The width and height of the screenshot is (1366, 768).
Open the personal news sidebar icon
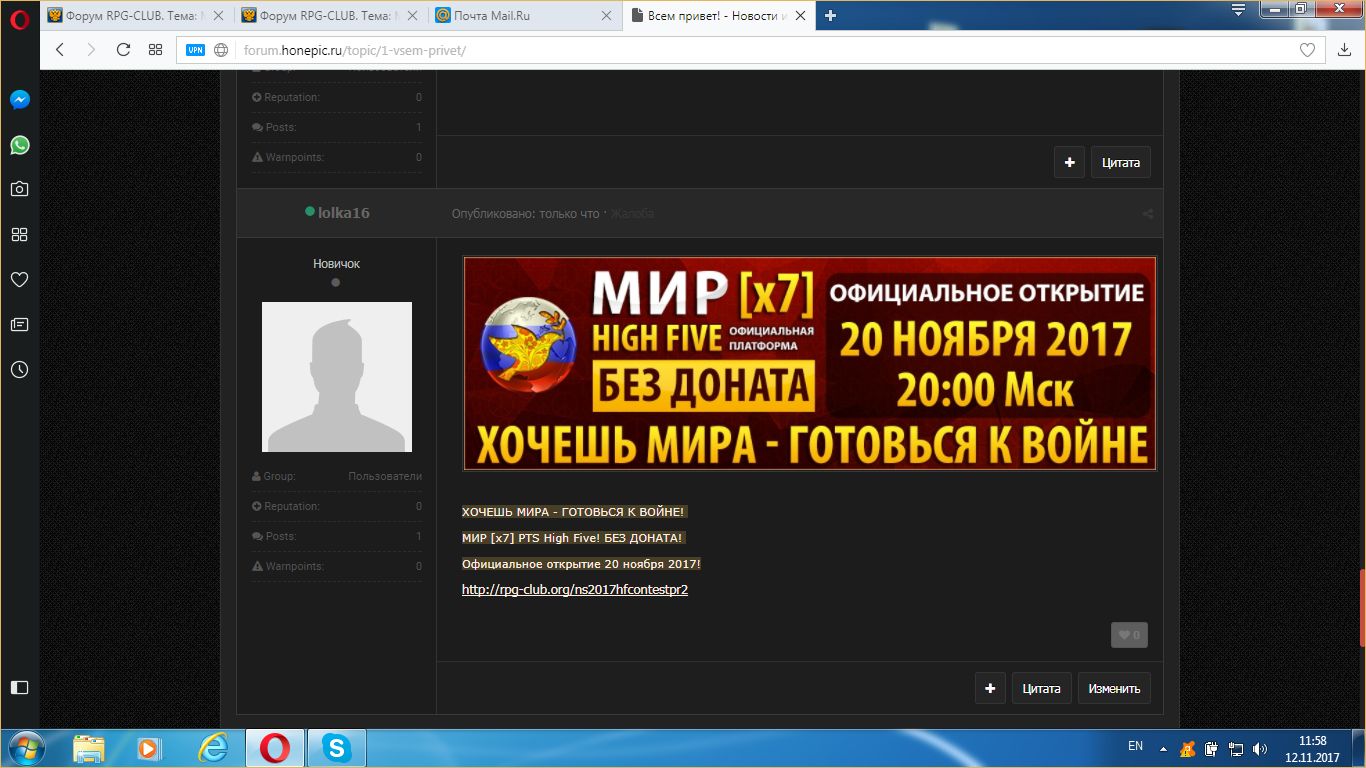coord(19,324)
